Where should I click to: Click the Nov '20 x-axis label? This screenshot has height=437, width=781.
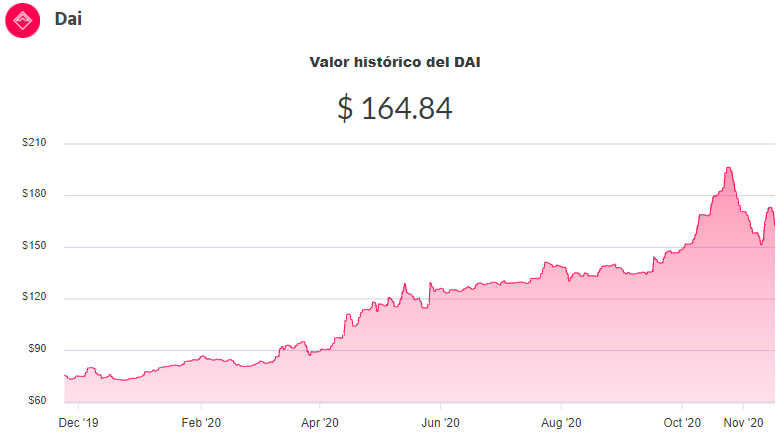[743, 423]
